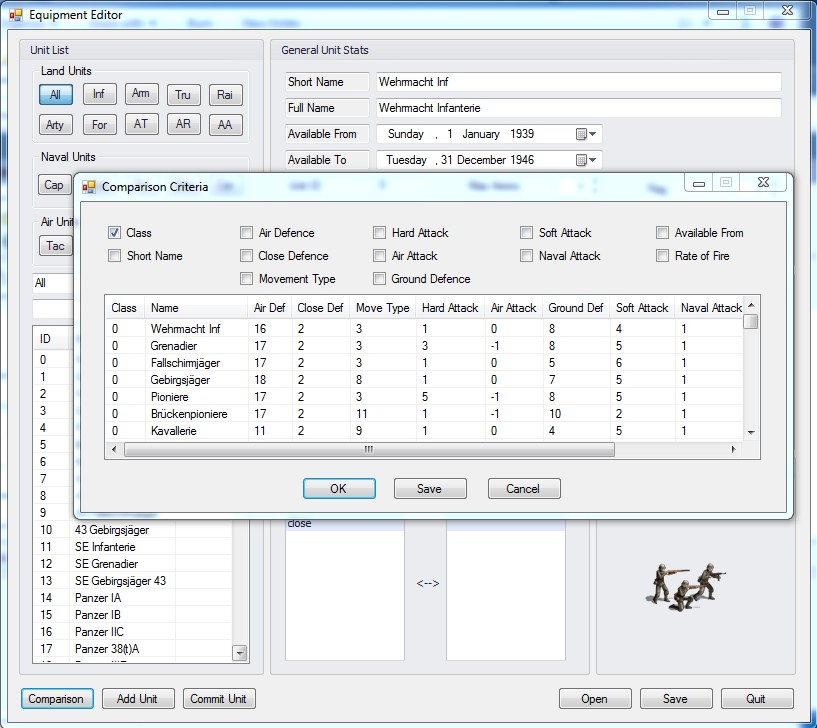The width and height of the screenshot is (817, 728).
Task: Confirm with OK in Comparison Criteria
Action: click(339, 489)
